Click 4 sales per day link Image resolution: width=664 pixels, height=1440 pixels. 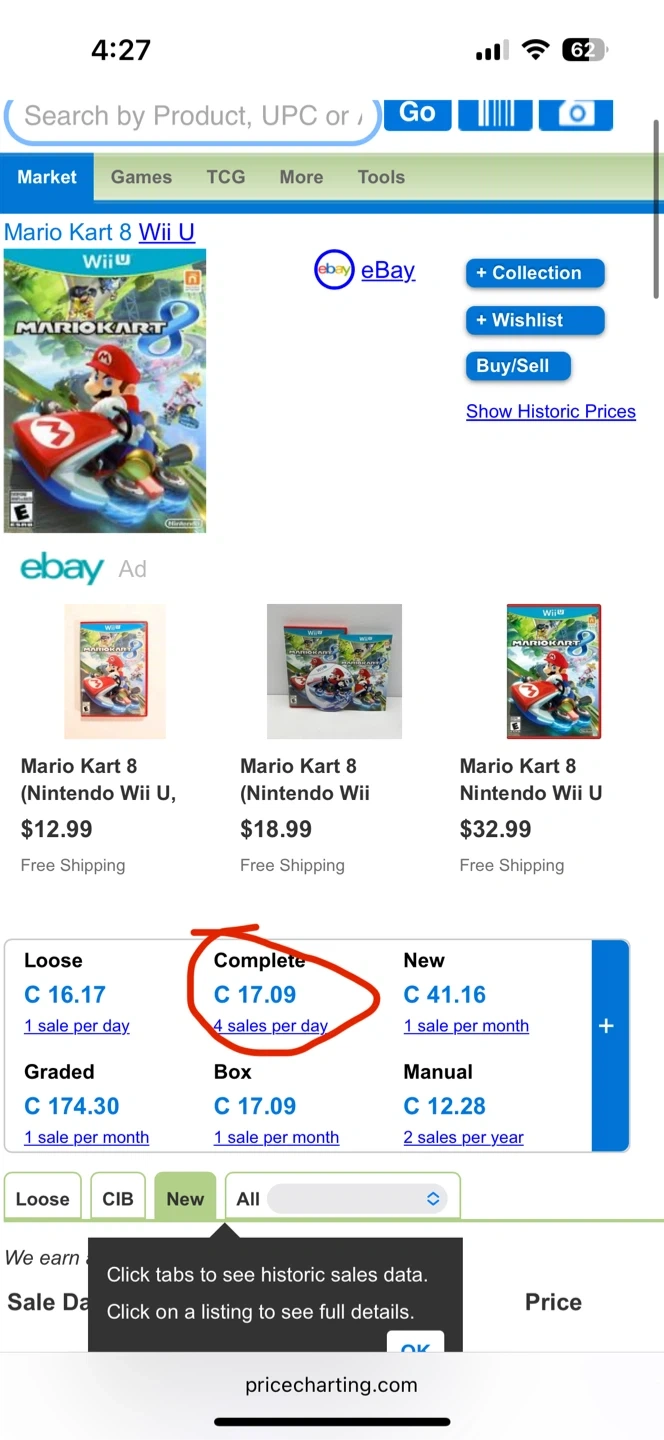(x=271, y=1026)
